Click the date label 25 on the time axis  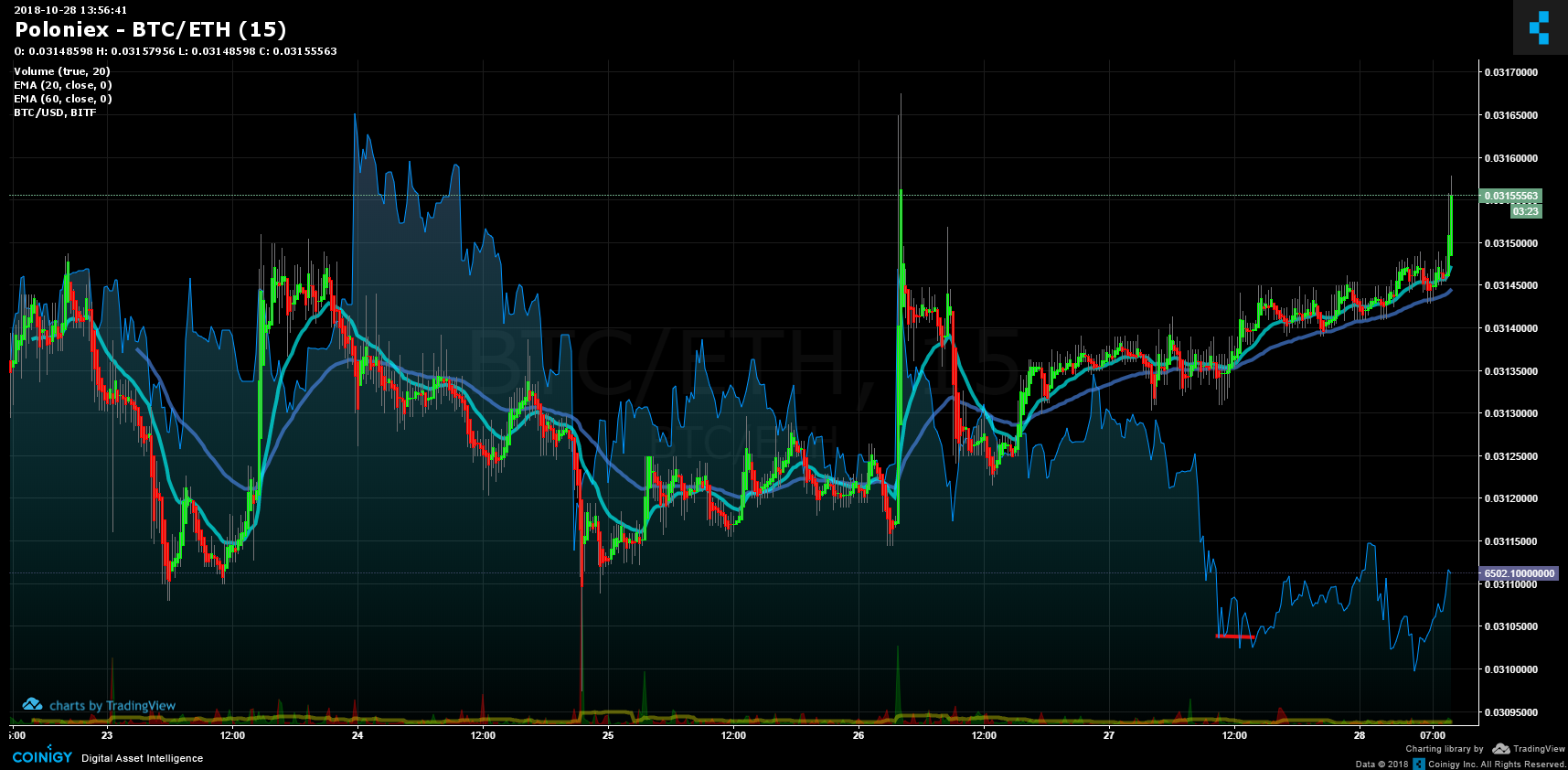pos(608,735)
